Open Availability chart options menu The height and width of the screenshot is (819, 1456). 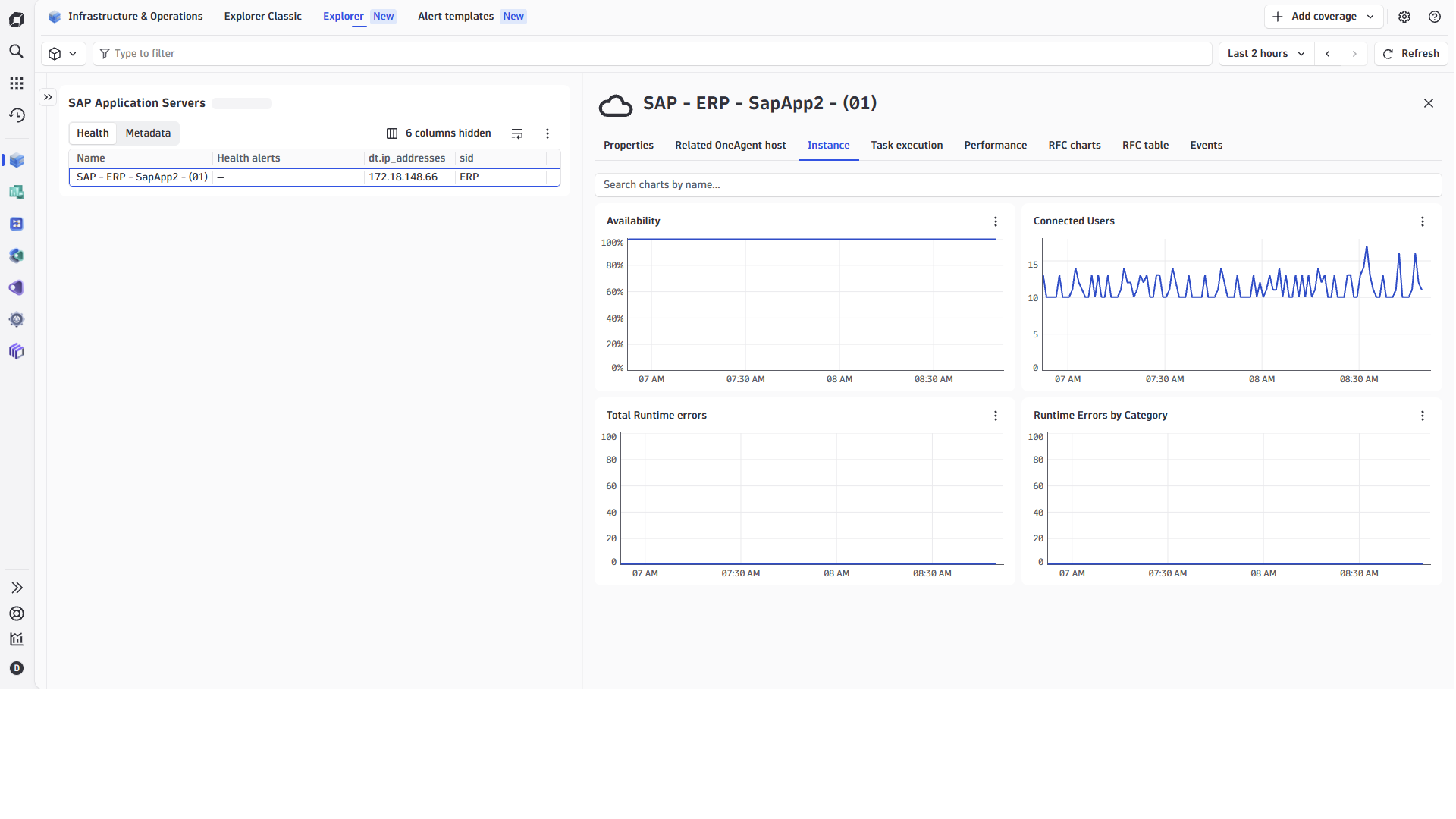[x=996, y=221]
